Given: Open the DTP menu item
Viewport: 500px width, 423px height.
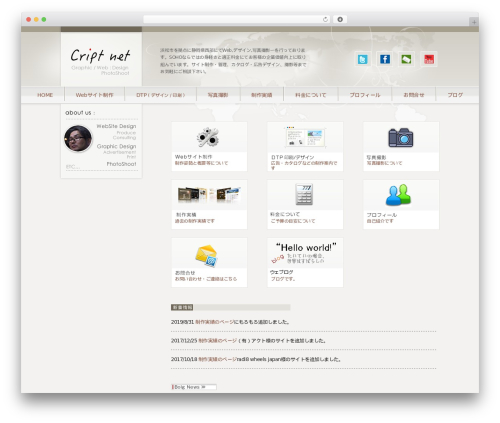Looking at the screenshot, I should (161, 95).
